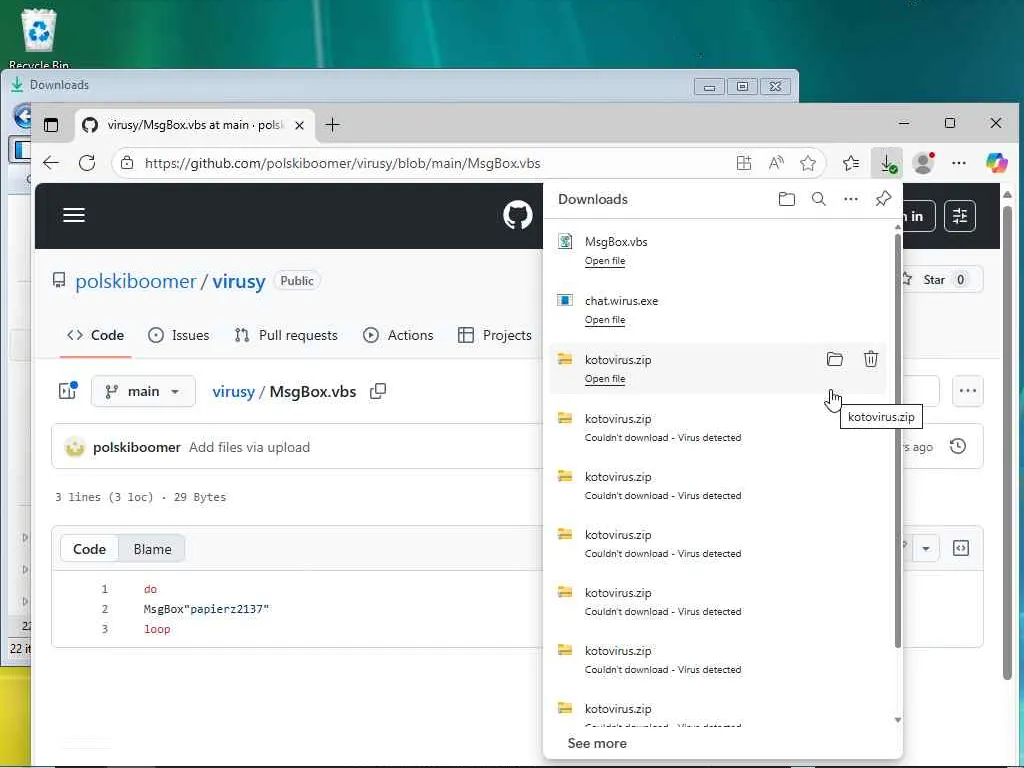Open GitHub hamburger navigation menu
This screenshot has height=768, width=1024.
[x=74, y=216]
